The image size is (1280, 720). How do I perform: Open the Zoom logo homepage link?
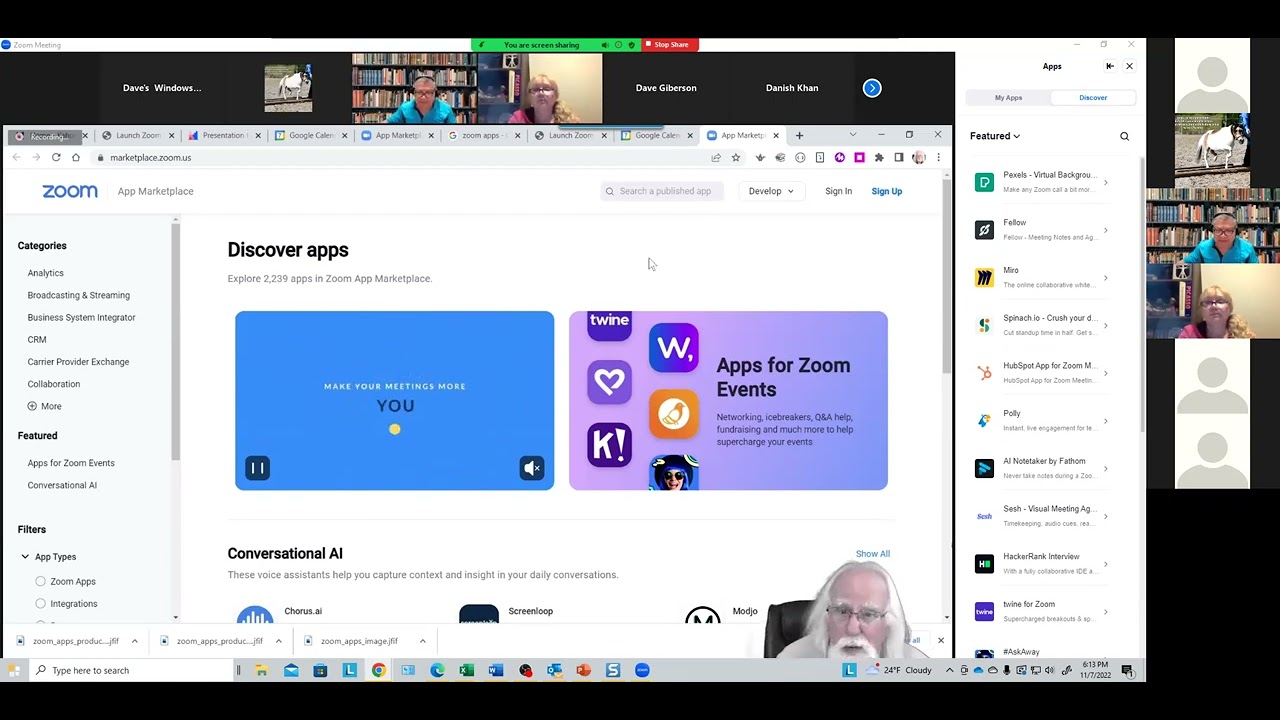tap(70, 191)
